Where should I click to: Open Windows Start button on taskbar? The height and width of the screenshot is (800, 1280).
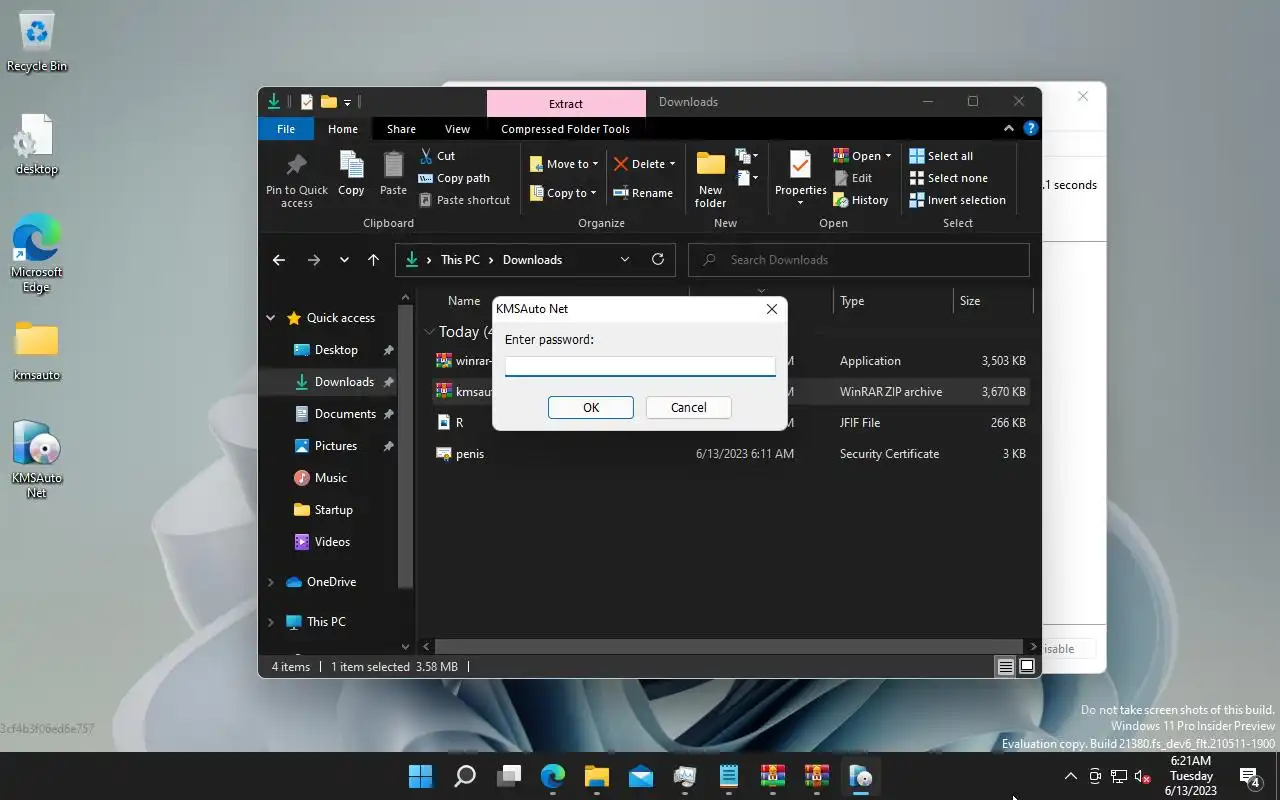point(421,776)
